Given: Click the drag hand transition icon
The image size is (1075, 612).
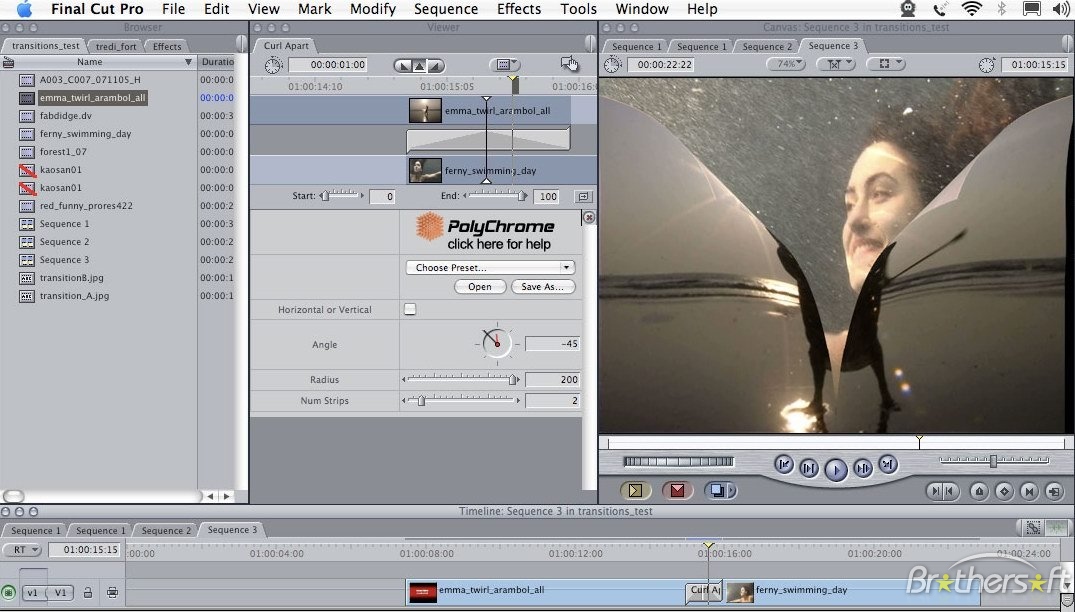Looking at the screenshot, I should 569,65.
